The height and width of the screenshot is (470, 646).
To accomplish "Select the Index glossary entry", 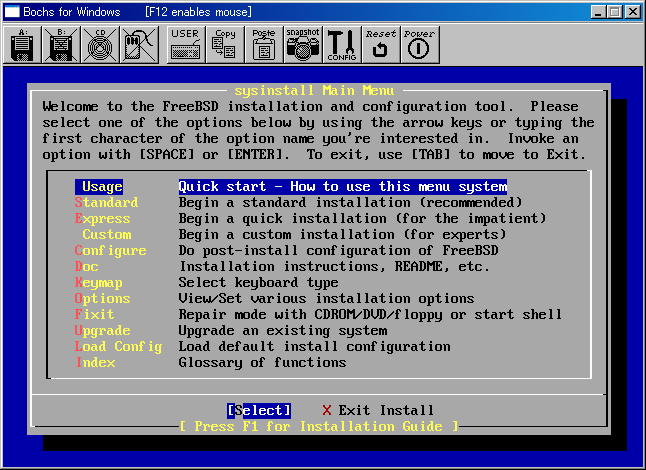I will click(95, 362).
